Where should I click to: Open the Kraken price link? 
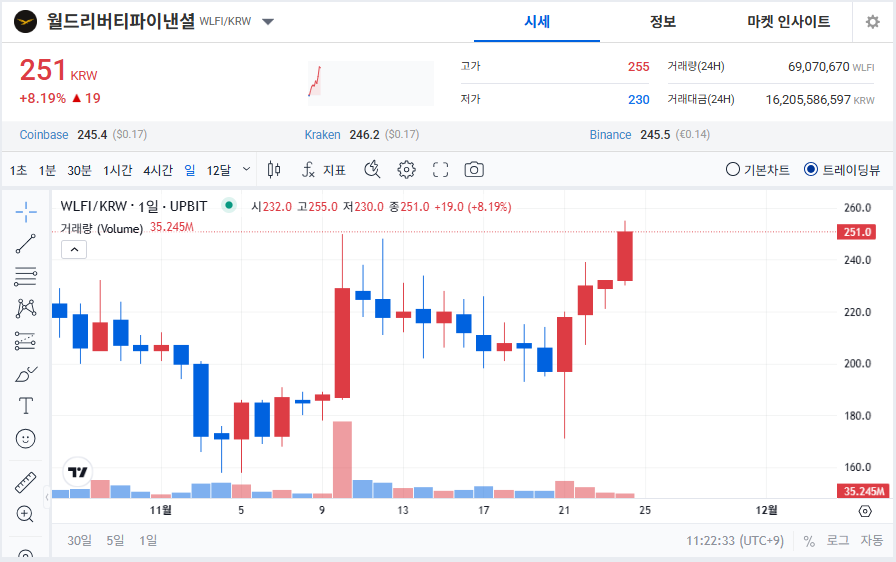click(x=322, y=135)
